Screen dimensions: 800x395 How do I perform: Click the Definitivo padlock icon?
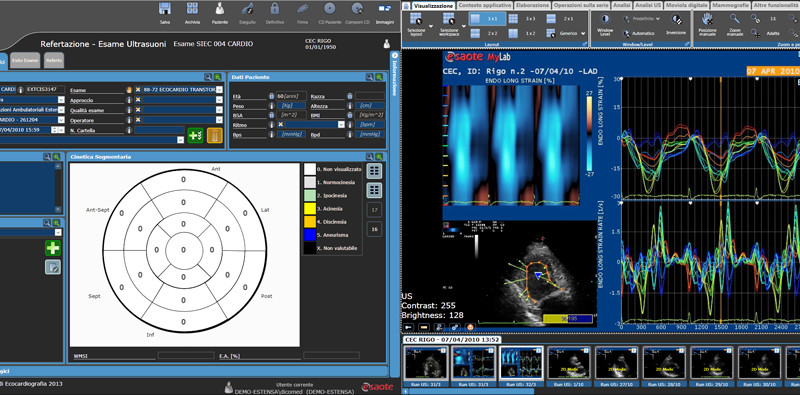tap(275, 9)
